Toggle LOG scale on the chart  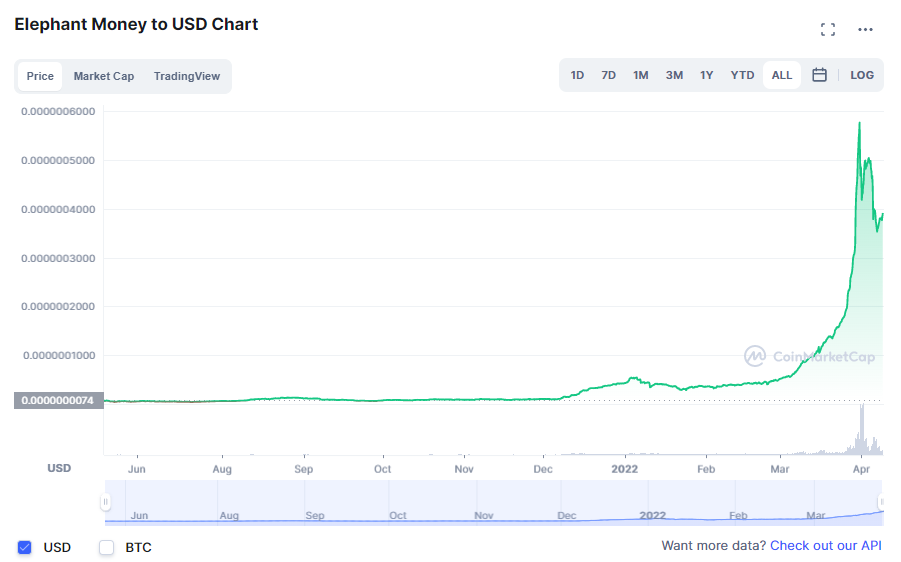(x=862, y=75)
